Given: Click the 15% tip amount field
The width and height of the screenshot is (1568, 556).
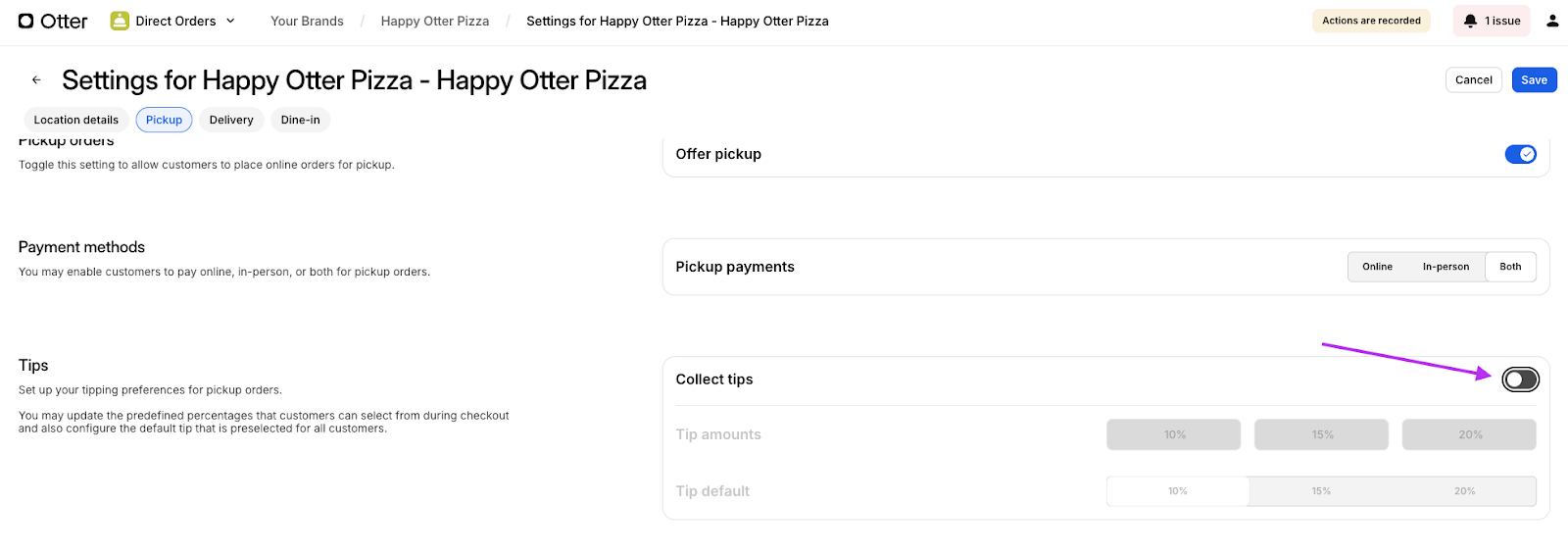Looking at the screenshot, I should pos(1321,434).
